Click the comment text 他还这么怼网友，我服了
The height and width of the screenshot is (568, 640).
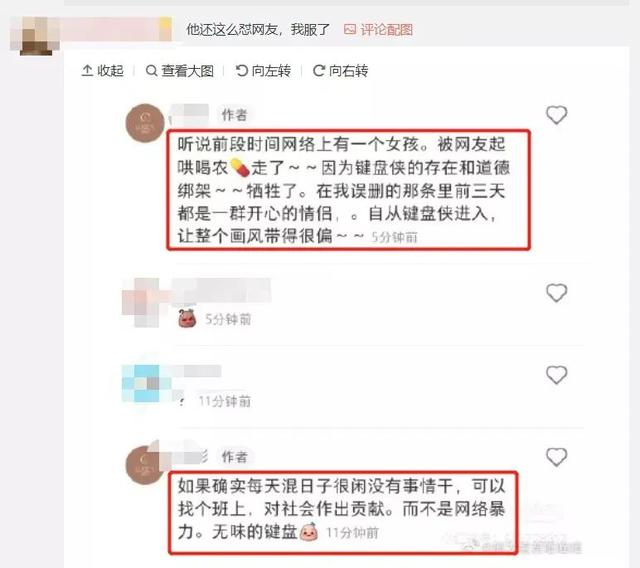[258, 29]
